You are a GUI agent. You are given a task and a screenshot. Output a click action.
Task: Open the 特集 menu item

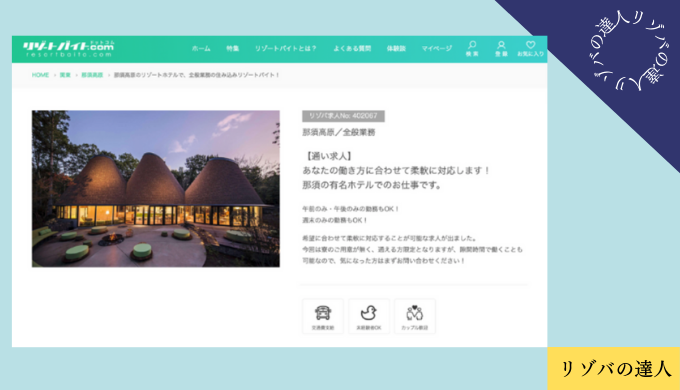[x=232, y=49]
